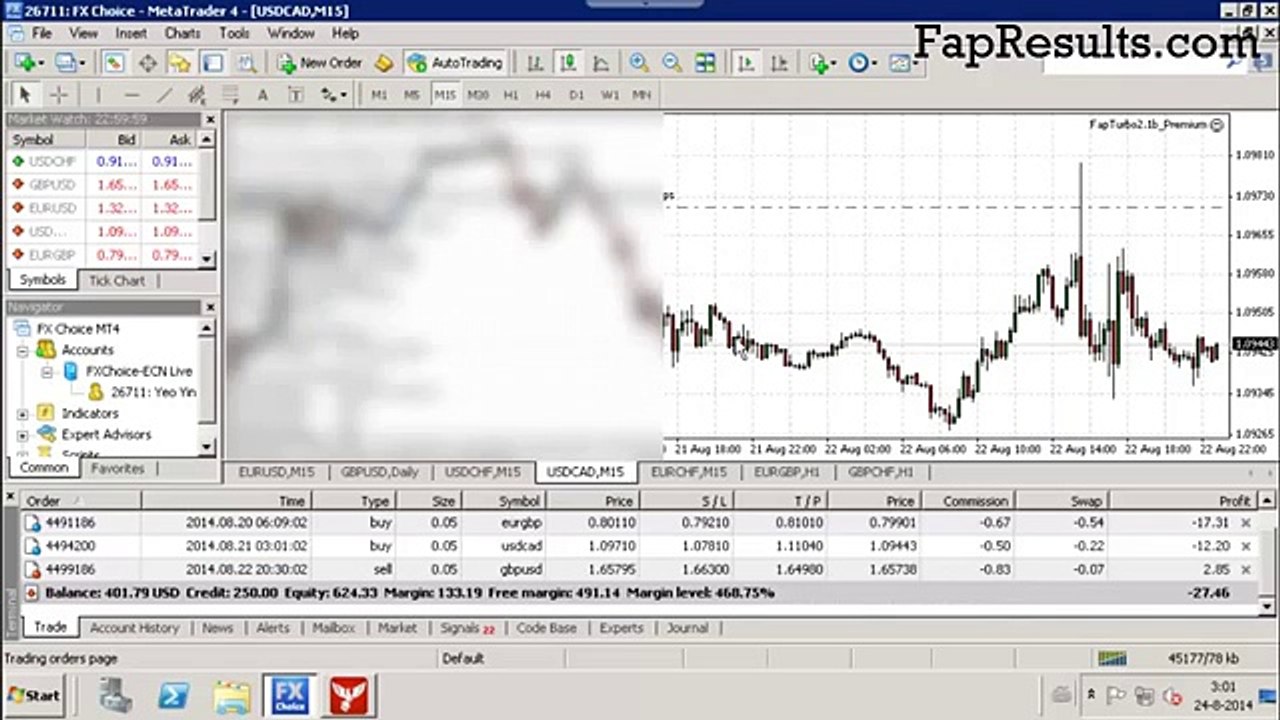This screenshot has height=720, width=1280.
Task: Click the New Order button
Action: 319,63
